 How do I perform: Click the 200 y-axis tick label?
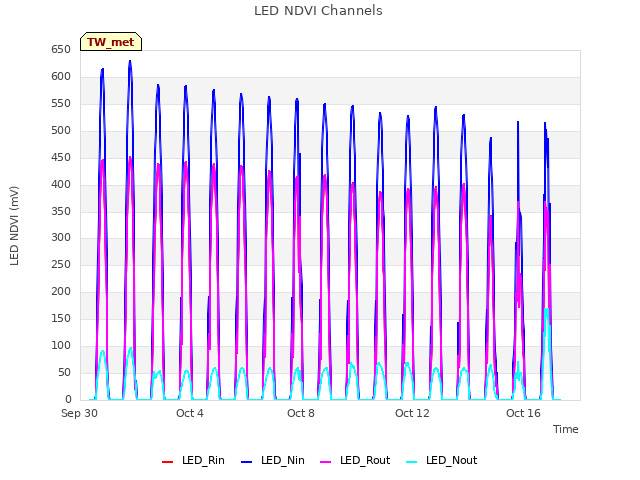point(61,291)
